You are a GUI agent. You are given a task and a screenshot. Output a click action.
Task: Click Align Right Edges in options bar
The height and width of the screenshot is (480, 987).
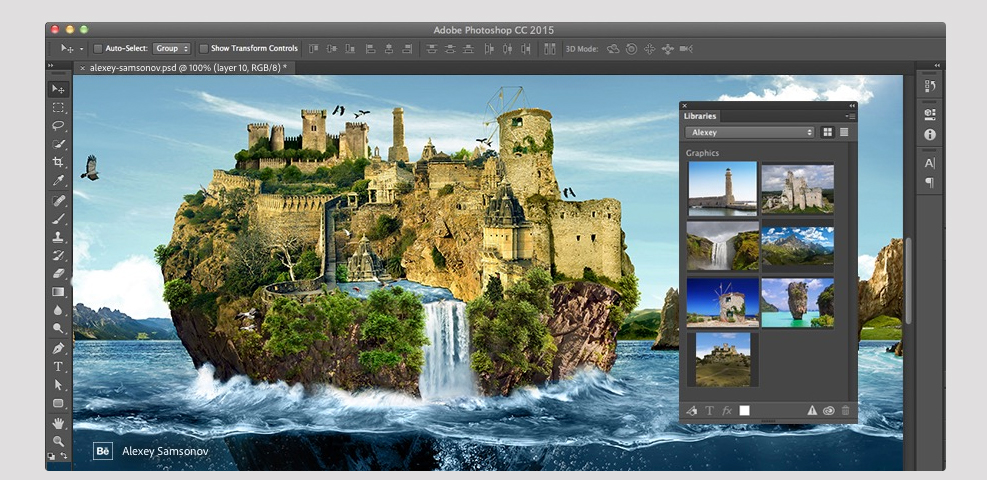pyautogui.click(x=407, y=48)
